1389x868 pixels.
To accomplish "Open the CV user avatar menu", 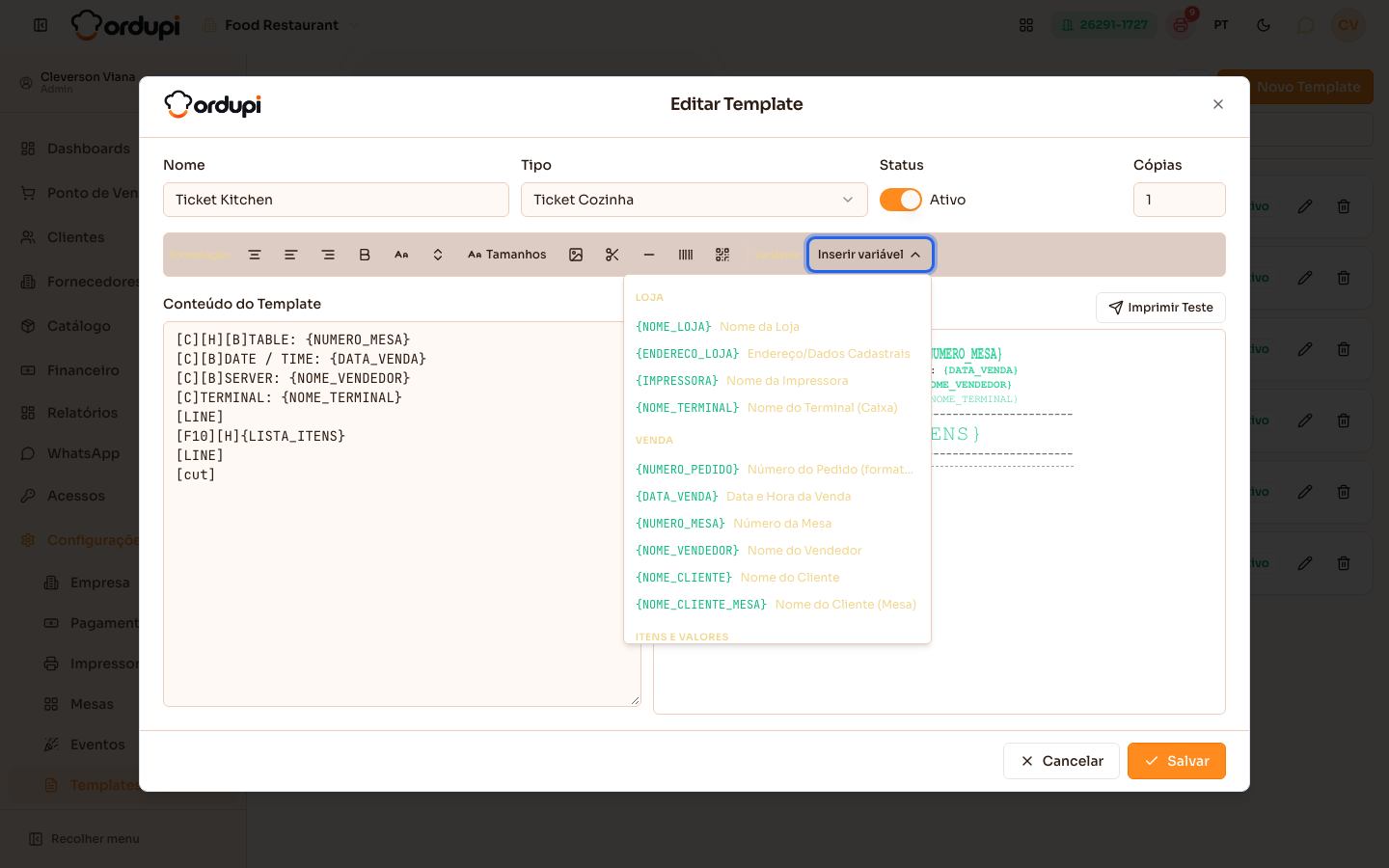I will (x=1348, y=25).
